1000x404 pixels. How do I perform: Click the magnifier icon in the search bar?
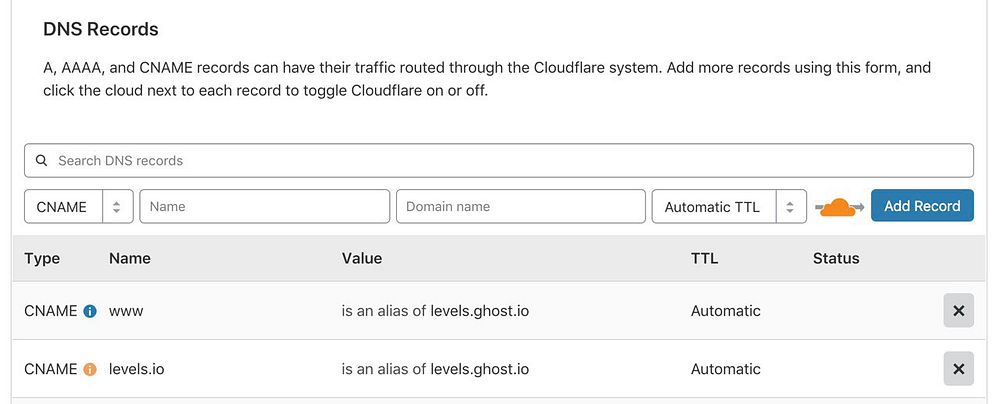[42, 160]
